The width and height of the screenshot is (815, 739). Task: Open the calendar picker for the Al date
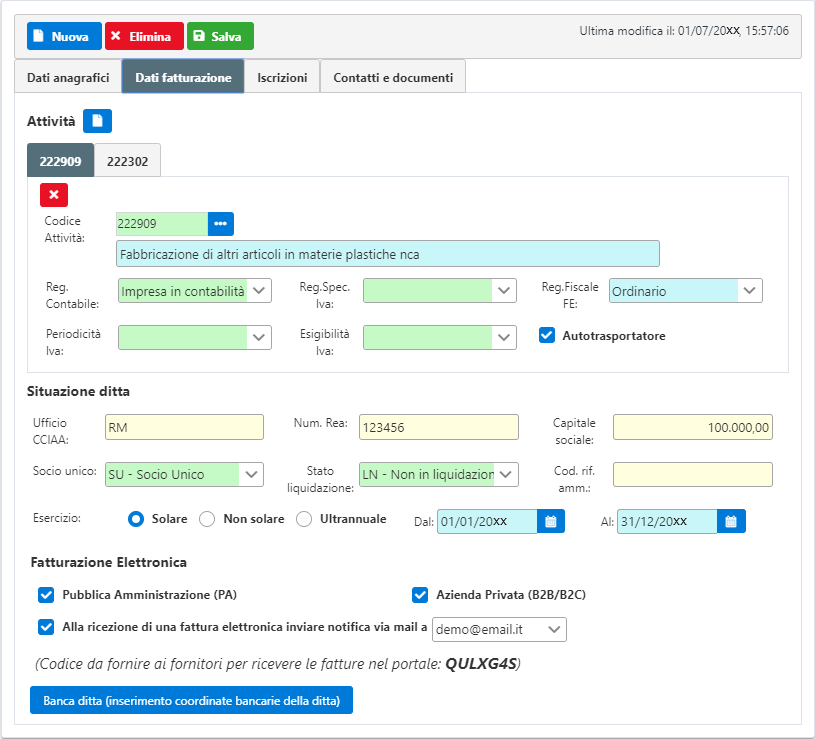[x=731, y=521]
